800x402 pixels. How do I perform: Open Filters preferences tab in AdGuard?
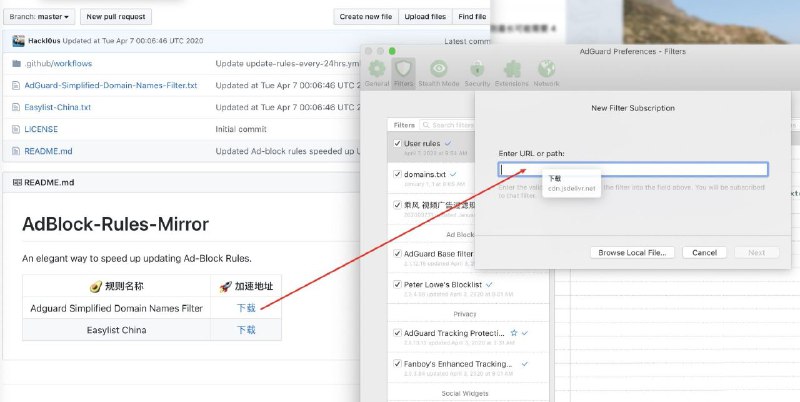404,73
